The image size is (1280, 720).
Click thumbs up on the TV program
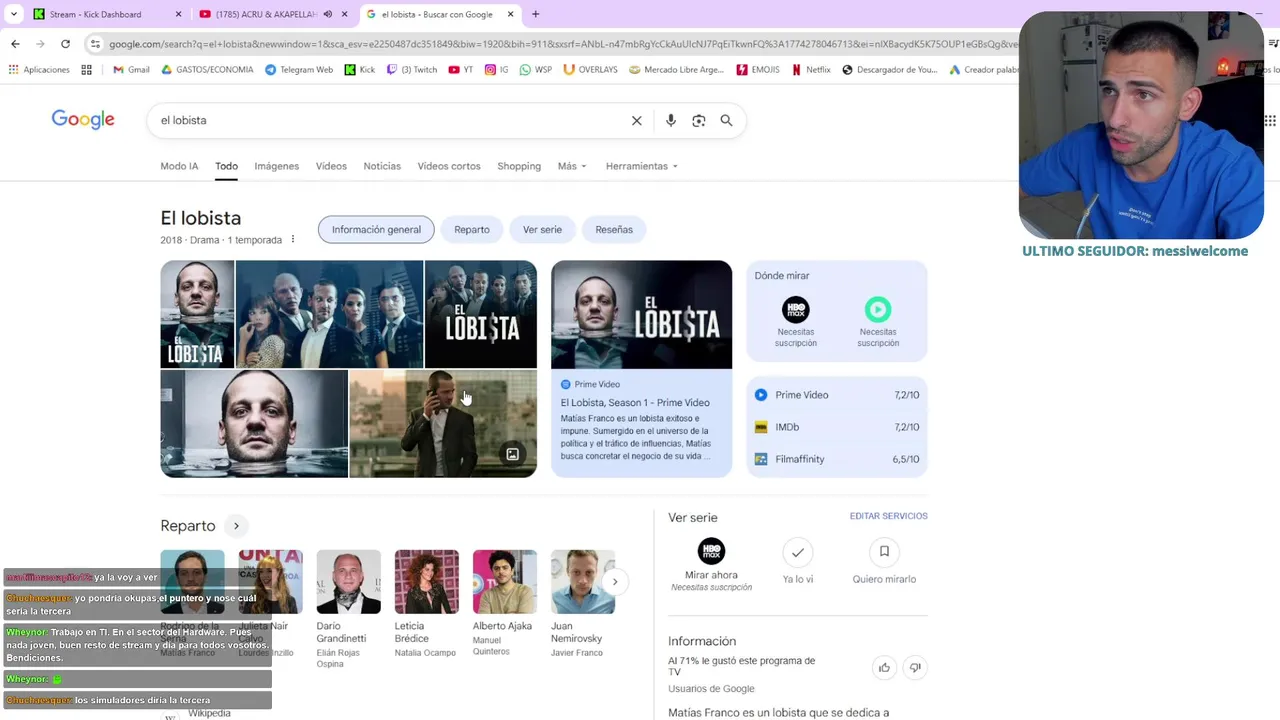click(884, 667)
